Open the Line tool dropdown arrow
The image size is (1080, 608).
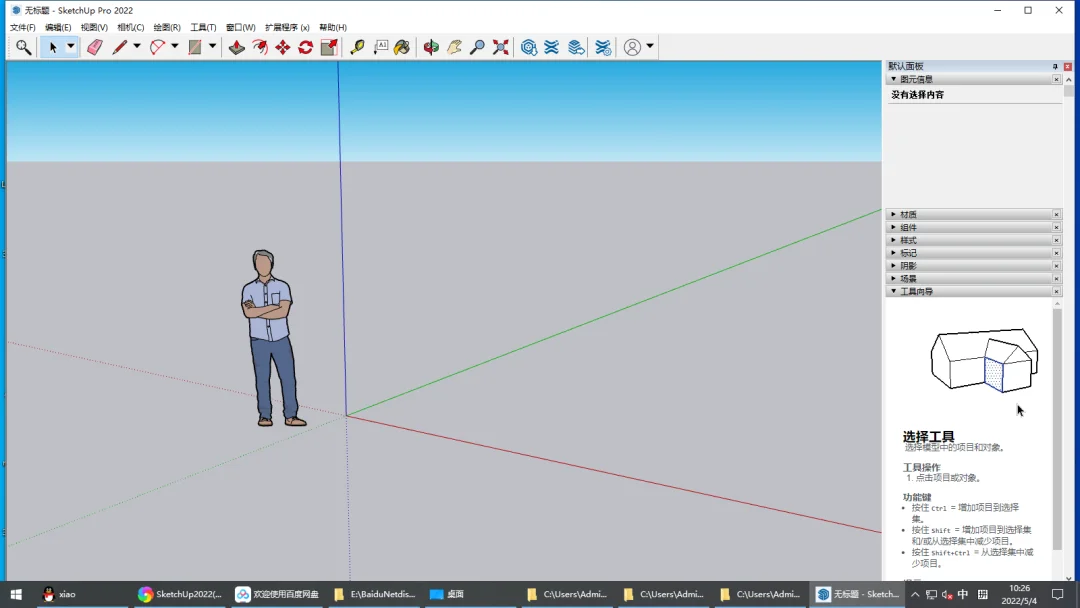(x=136, y=47)
